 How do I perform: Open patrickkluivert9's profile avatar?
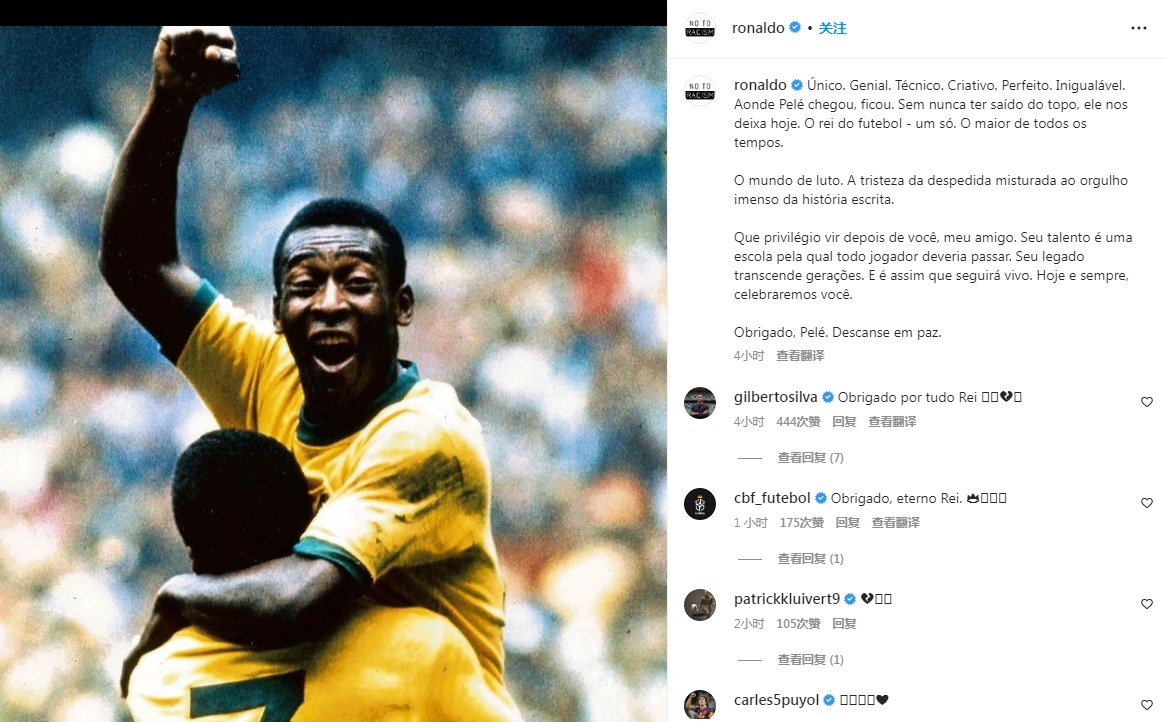coord(699,605)
